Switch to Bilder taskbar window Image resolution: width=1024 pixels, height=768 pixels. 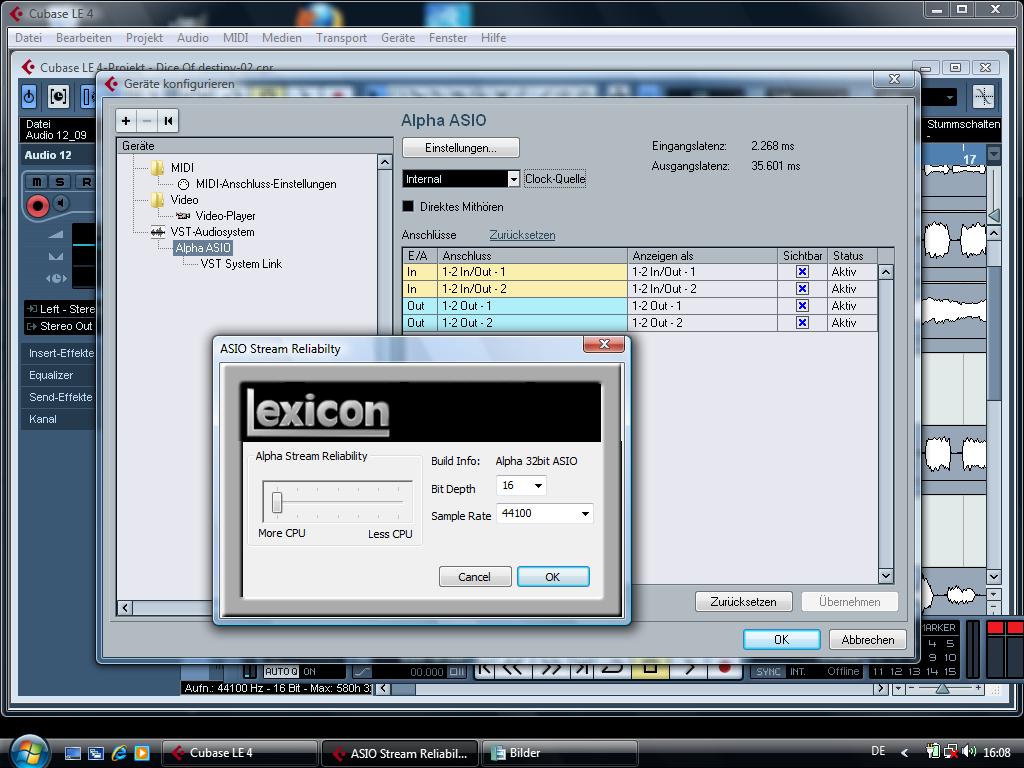pyautogui.click(x=558, y=753)
